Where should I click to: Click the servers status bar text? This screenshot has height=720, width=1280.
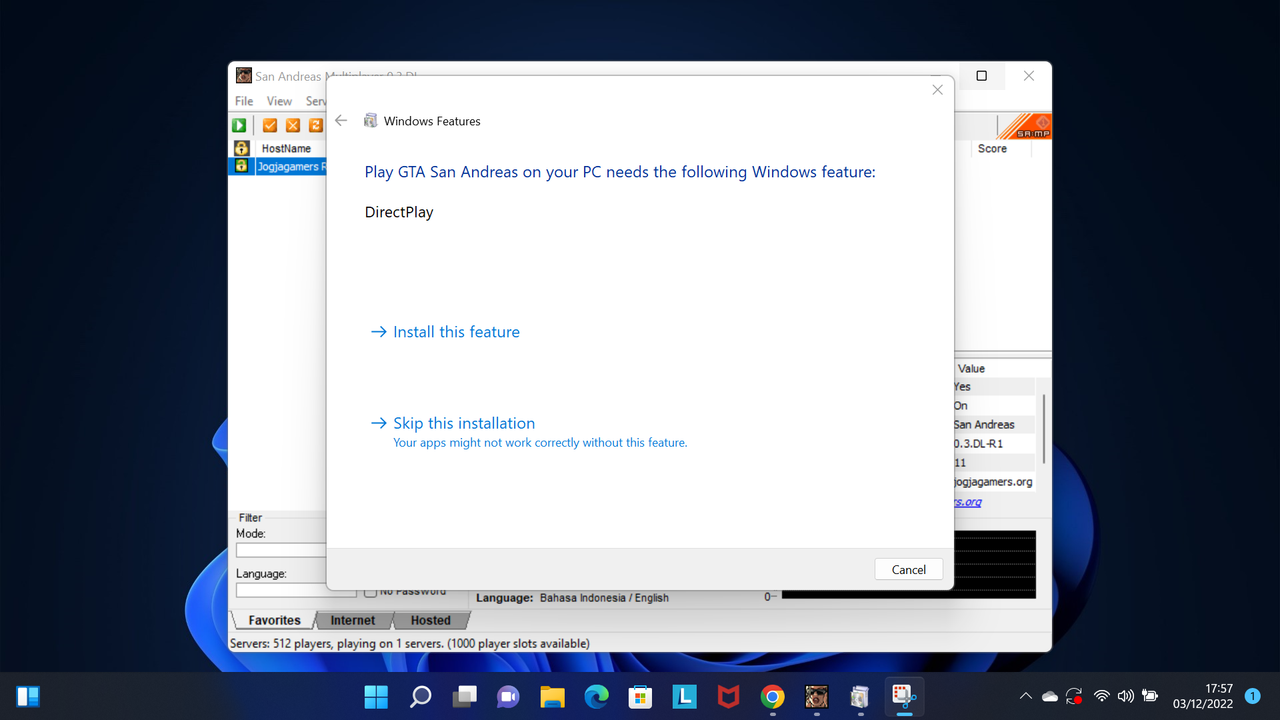409,643
